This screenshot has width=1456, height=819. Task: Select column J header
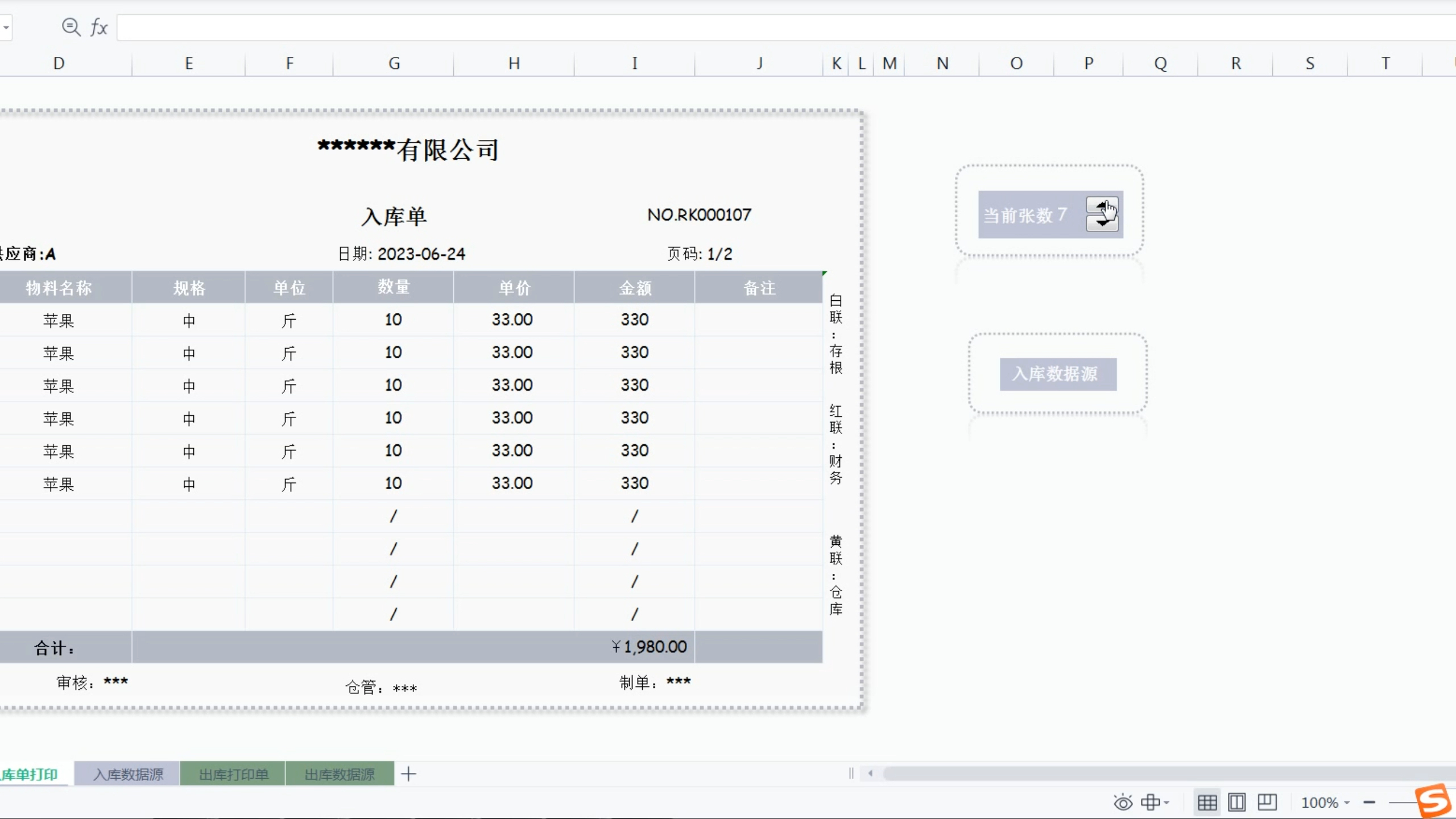pyautogui.click(x=759, y=63)
